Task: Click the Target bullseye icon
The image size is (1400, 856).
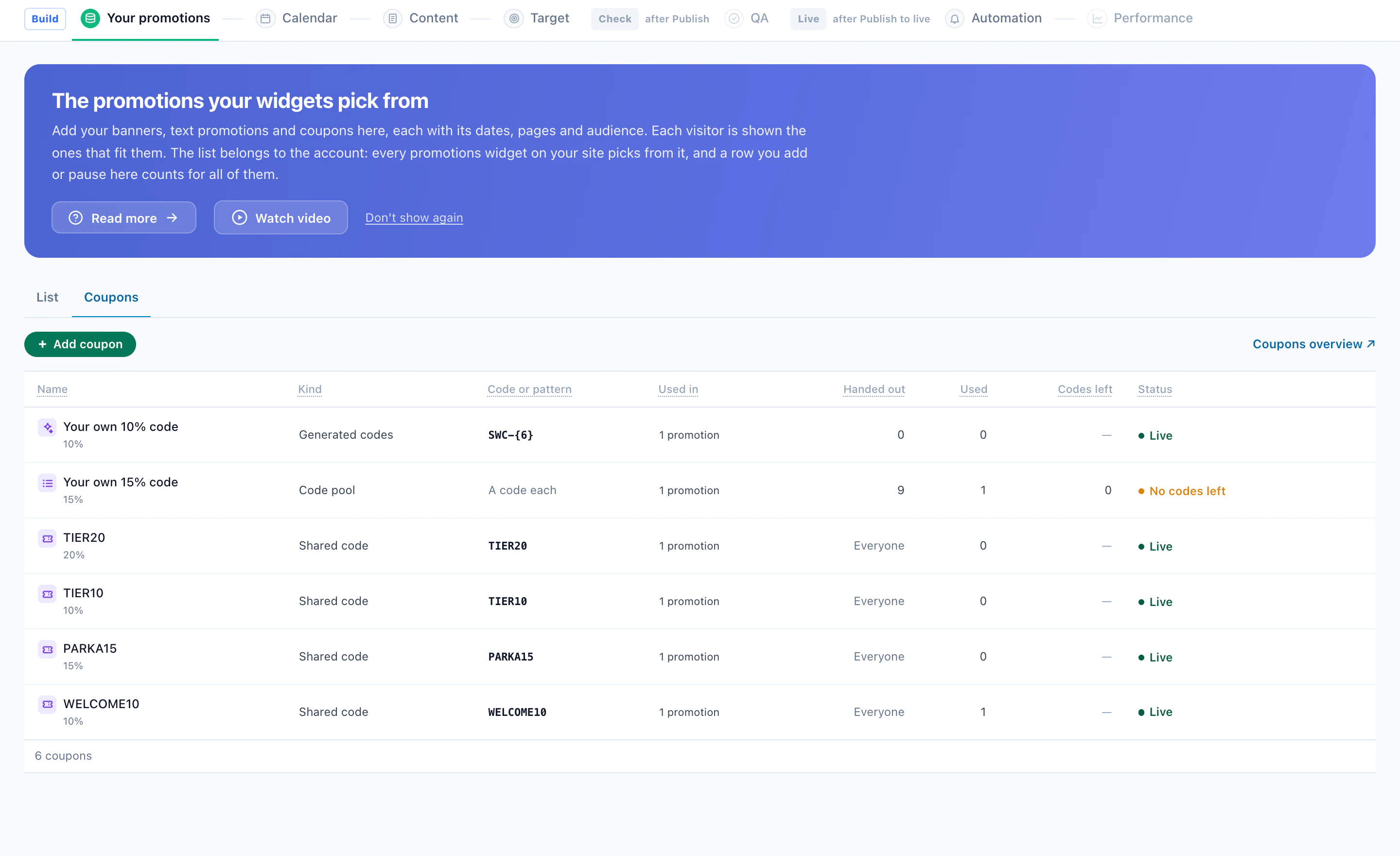Action: pyautogui.click(x=514, y=18)
